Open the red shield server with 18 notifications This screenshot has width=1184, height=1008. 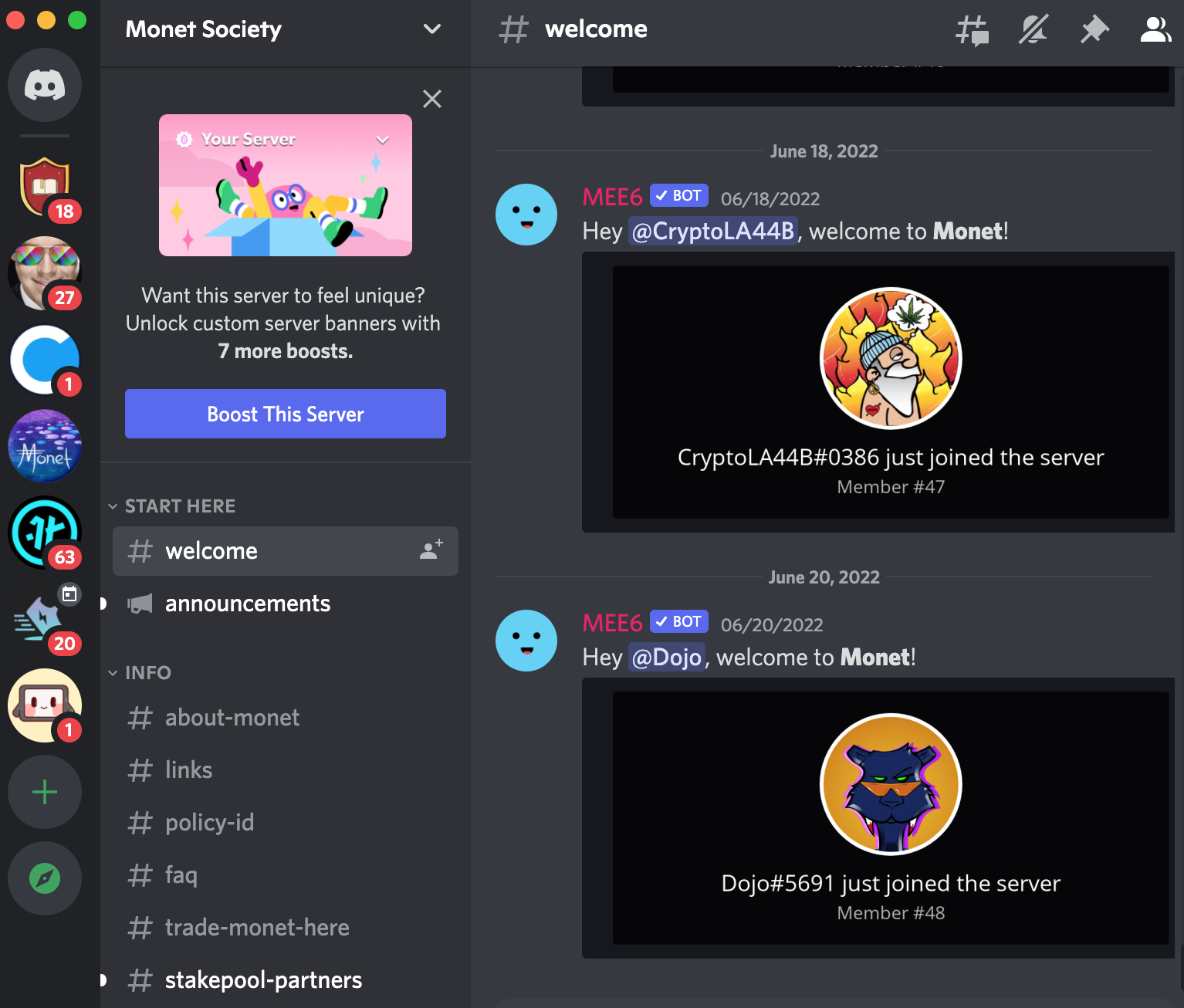[45, 187]
